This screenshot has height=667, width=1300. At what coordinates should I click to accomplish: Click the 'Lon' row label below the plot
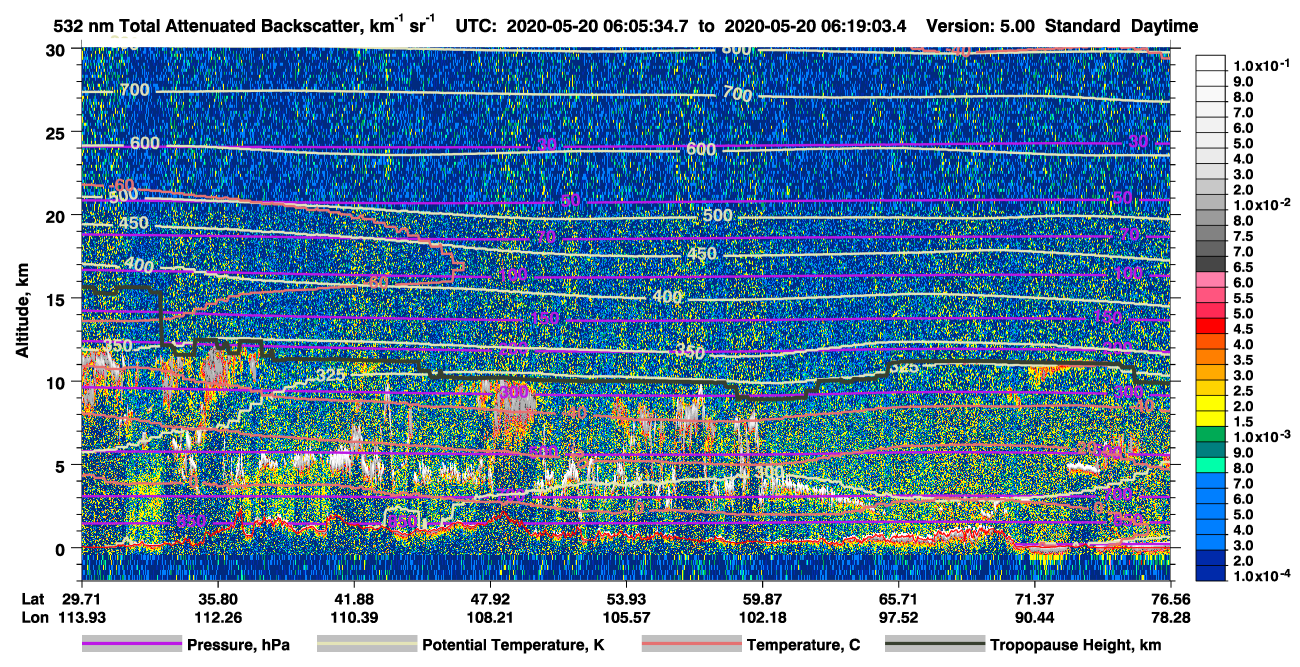[x=33, y=617]
